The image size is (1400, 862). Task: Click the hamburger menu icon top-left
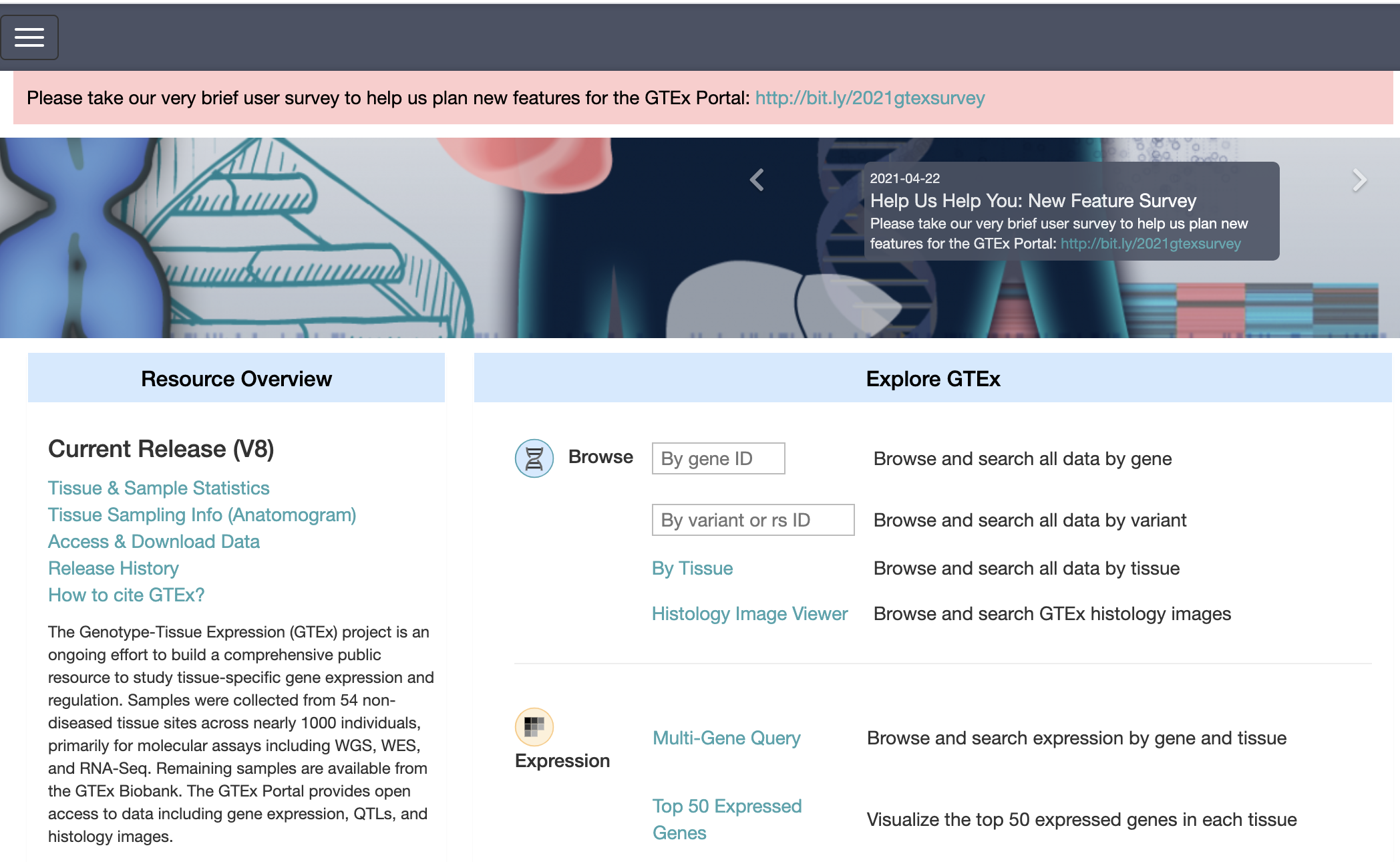click(x=29, y=37)
